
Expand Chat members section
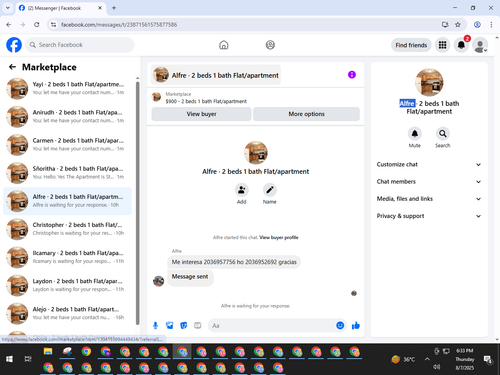(x=429, y=182)
